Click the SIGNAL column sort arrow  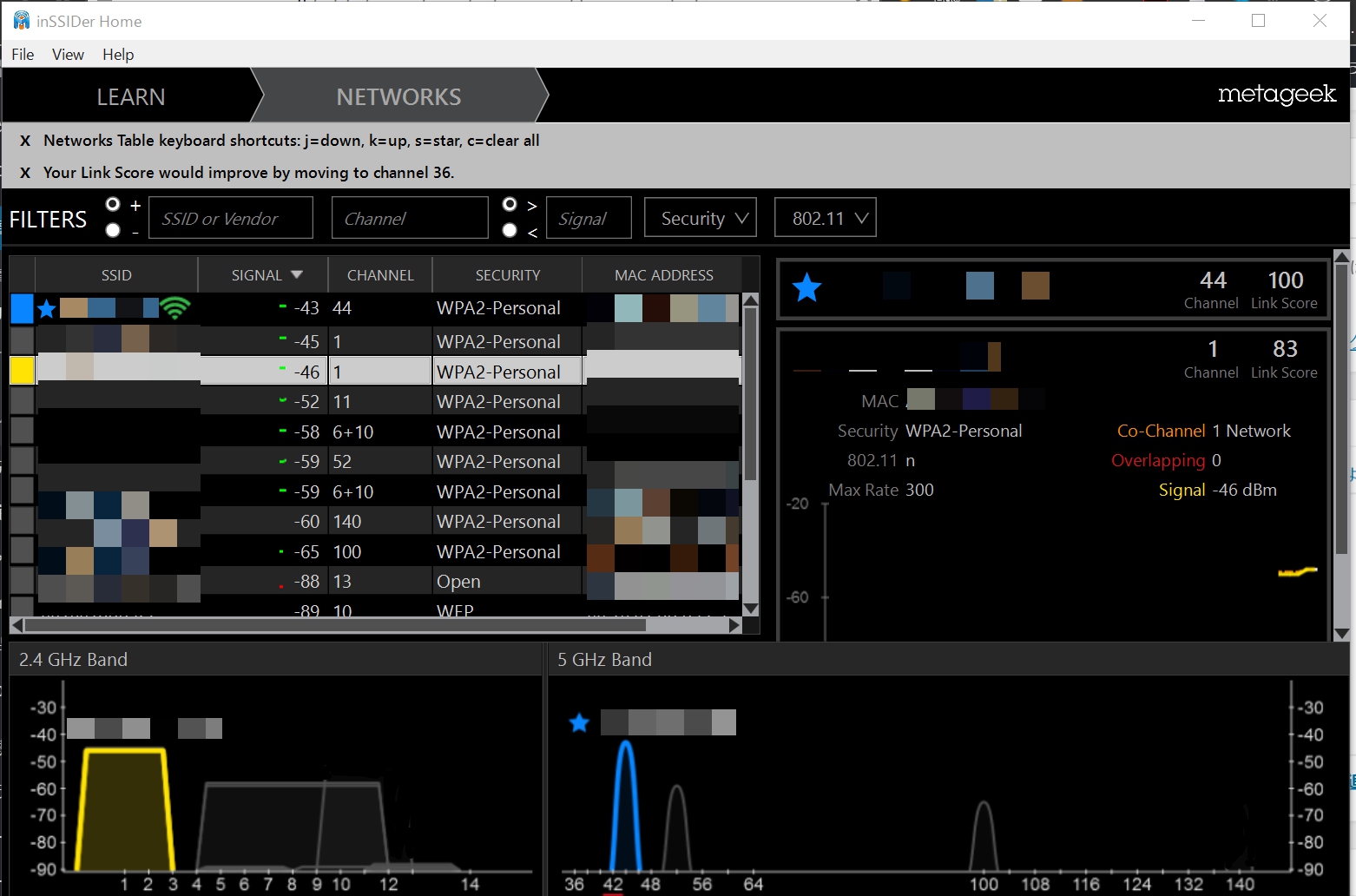pyautogui.click(x=297, y=274)
